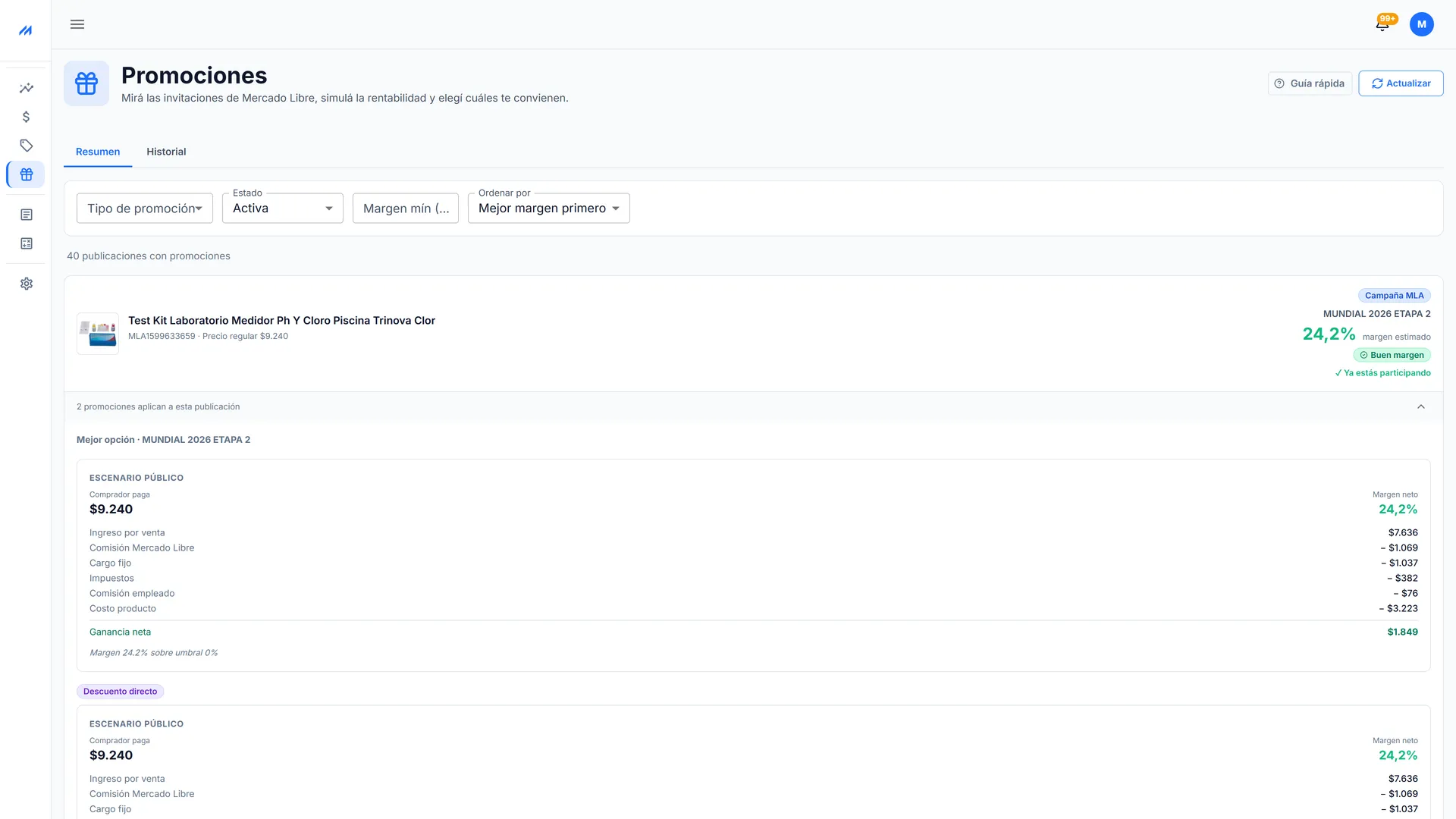The image size is (1456, 819).
Task: Open the user avatar M menu
Action: pyautogui.click(x=1421, y=24)
